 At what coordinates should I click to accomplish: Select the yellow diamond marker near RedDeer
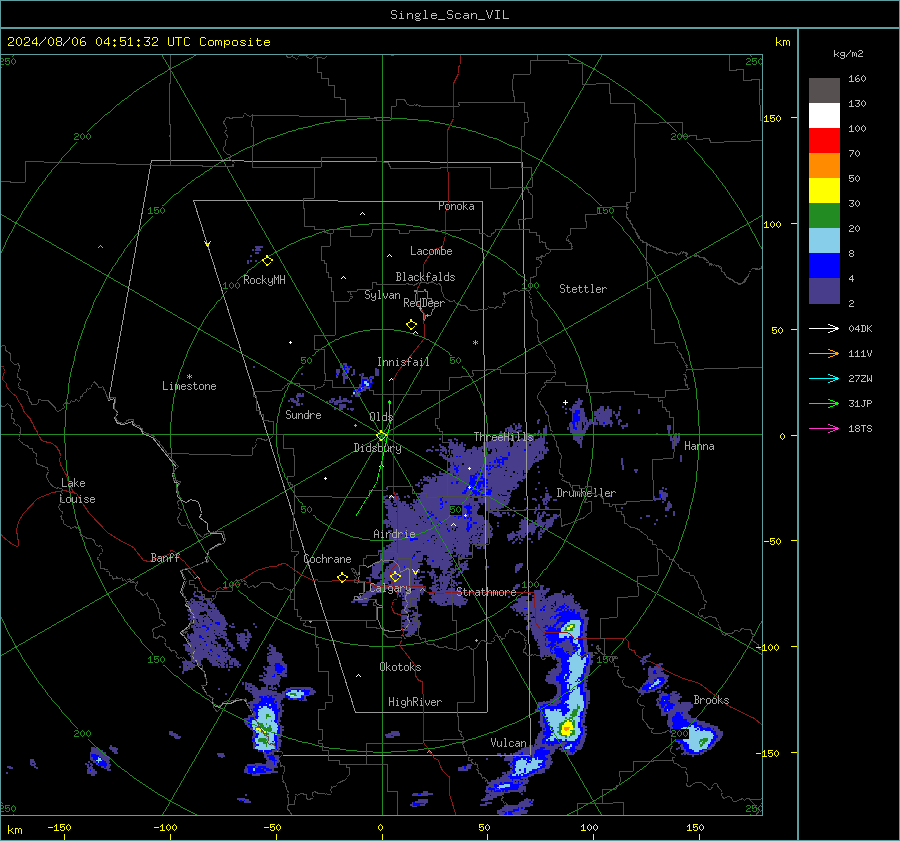[411, 325]
